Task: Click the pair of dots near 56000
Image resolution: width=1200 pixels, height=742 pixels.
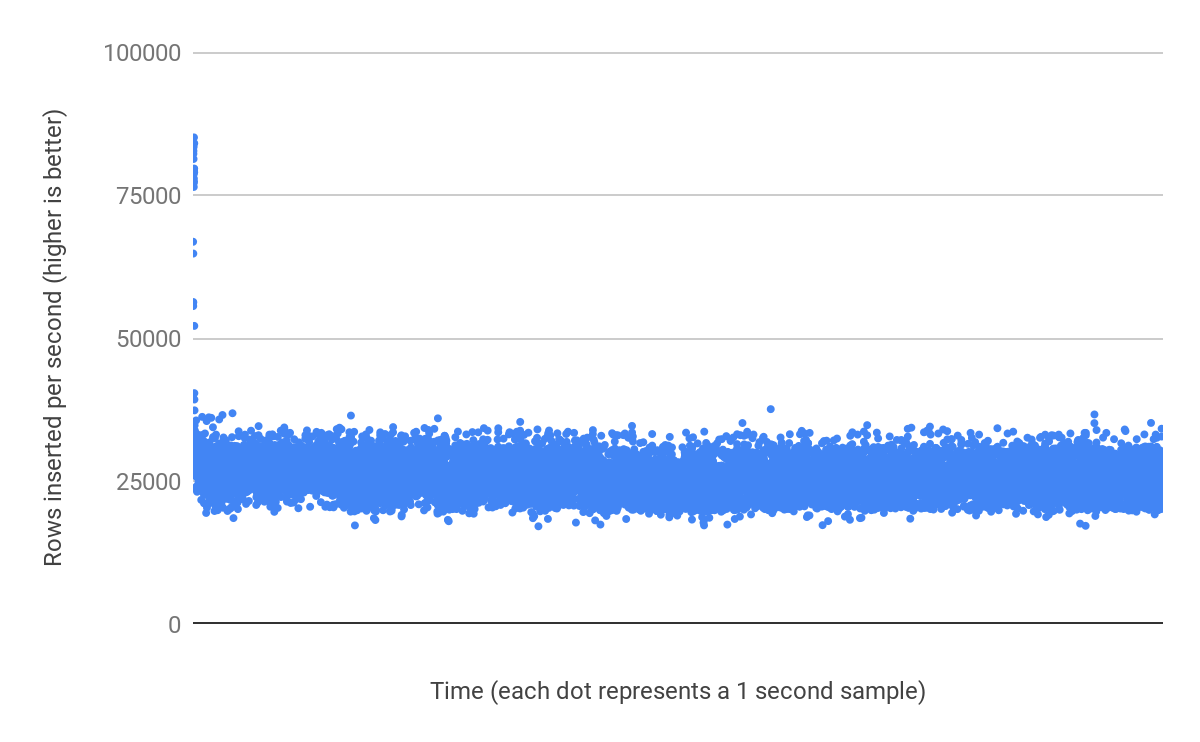Action: pyautogui.click(x=194, y=304)
